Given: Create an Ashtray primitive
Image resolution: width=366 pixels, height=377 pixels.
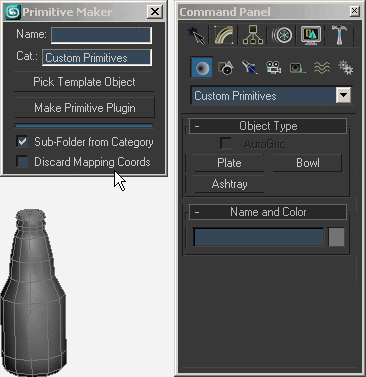Looking at the screenshot, I should point(229,184).
